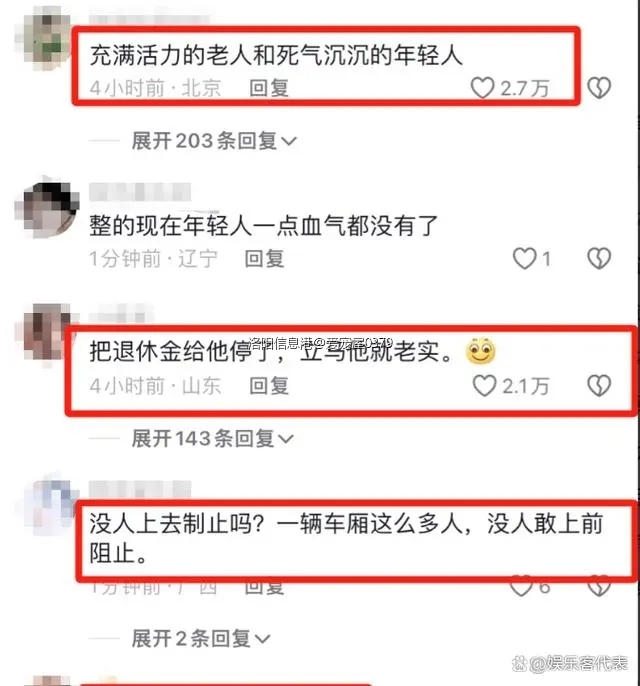Viewport: 640px width, 686px height.
Task: Open the Liaoning commenter's avatar
Action: pos(47,208)
